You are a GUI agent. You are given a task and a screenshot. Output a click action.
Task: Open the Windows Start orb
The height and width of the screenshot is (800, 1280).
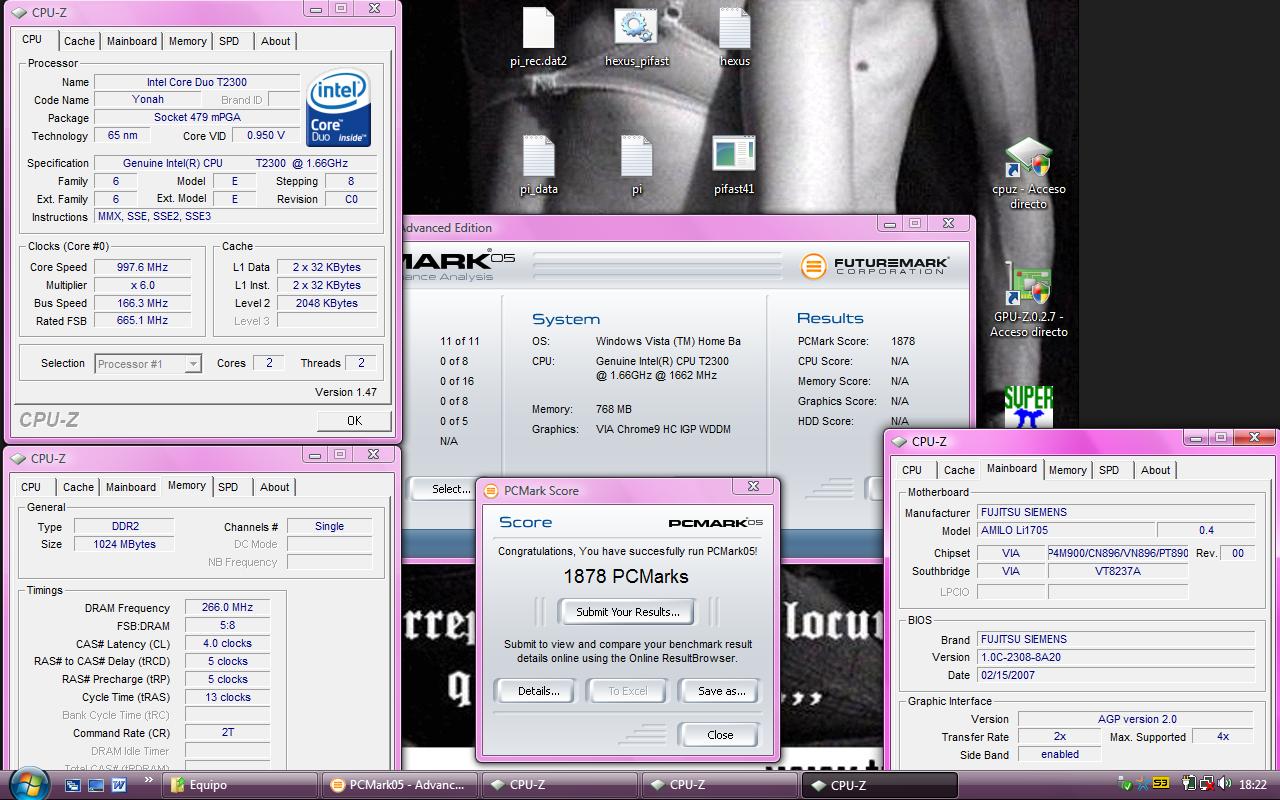(x=28, y=782)
